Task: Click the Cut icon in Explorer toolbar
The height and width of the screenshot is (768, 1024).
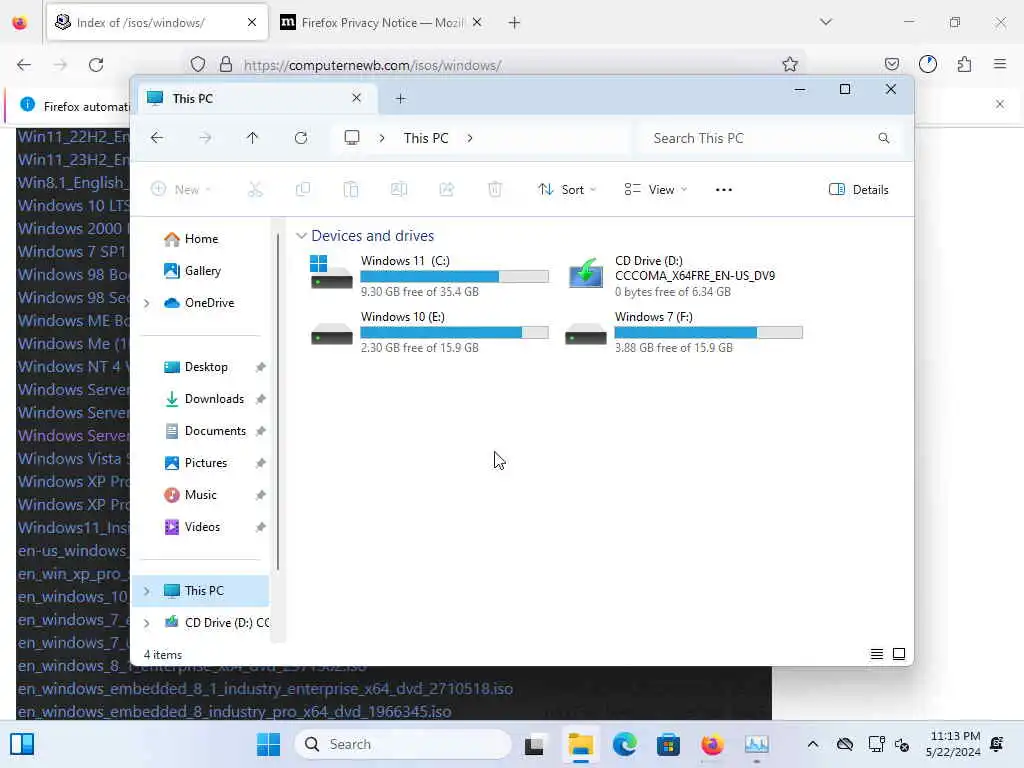Action: click(x=255, y=189)
